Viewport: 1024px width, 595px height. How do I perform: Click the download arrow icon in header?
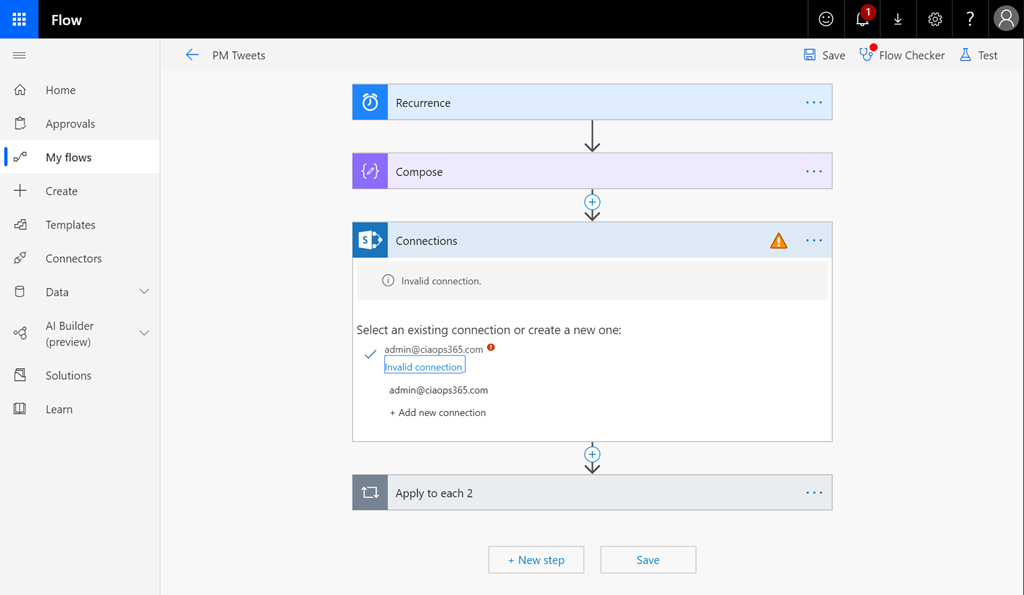[x=898, y=19]
